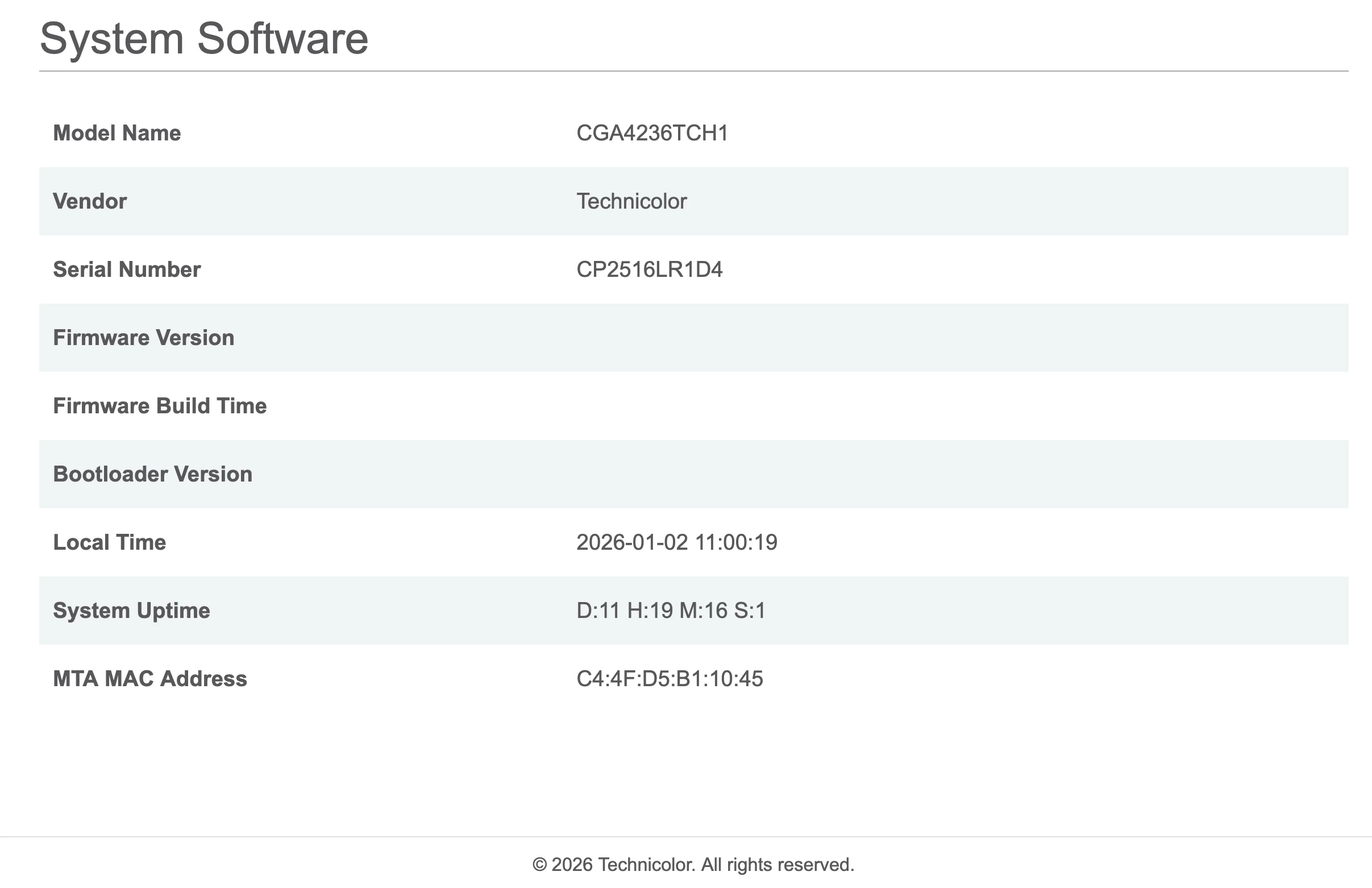Click the empty Firmware Version value cell
This screenshot has width=1372, height=888.
click(x=807, y=338)
